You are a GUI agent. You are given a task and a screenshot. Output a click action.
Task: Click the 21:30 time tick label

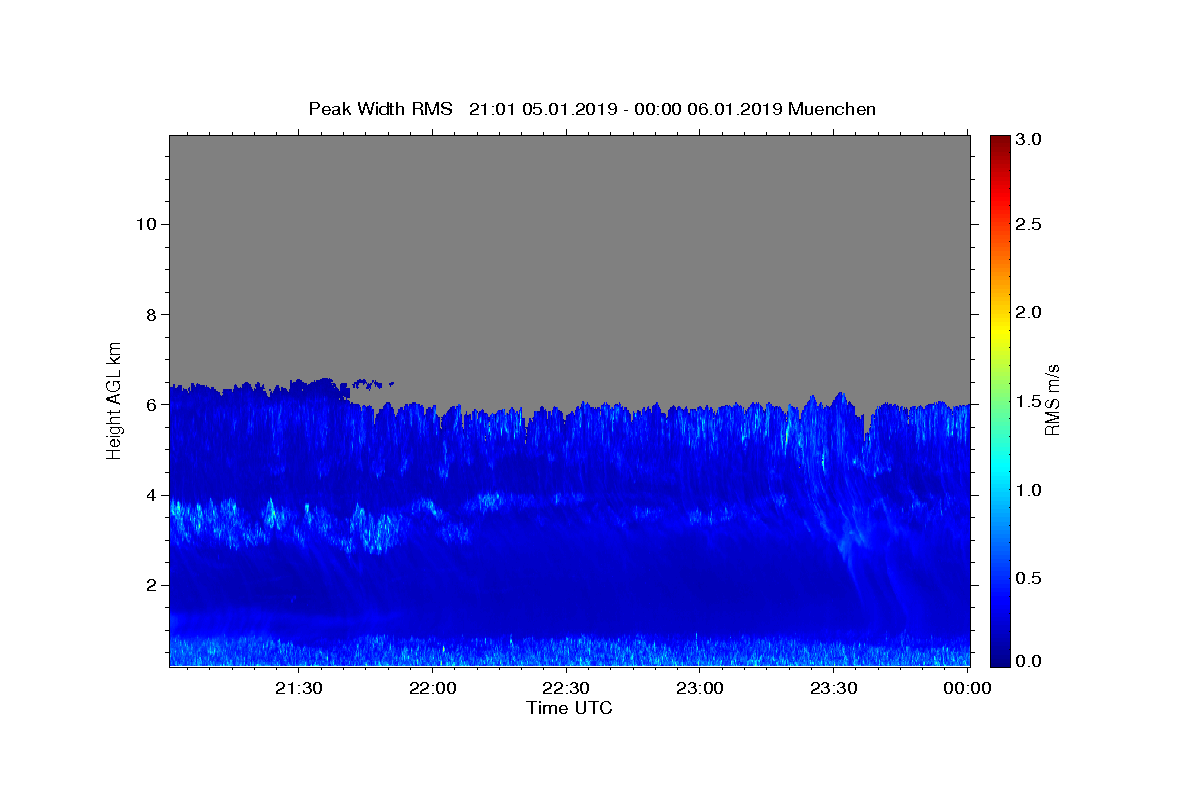(x=299, y=689)
